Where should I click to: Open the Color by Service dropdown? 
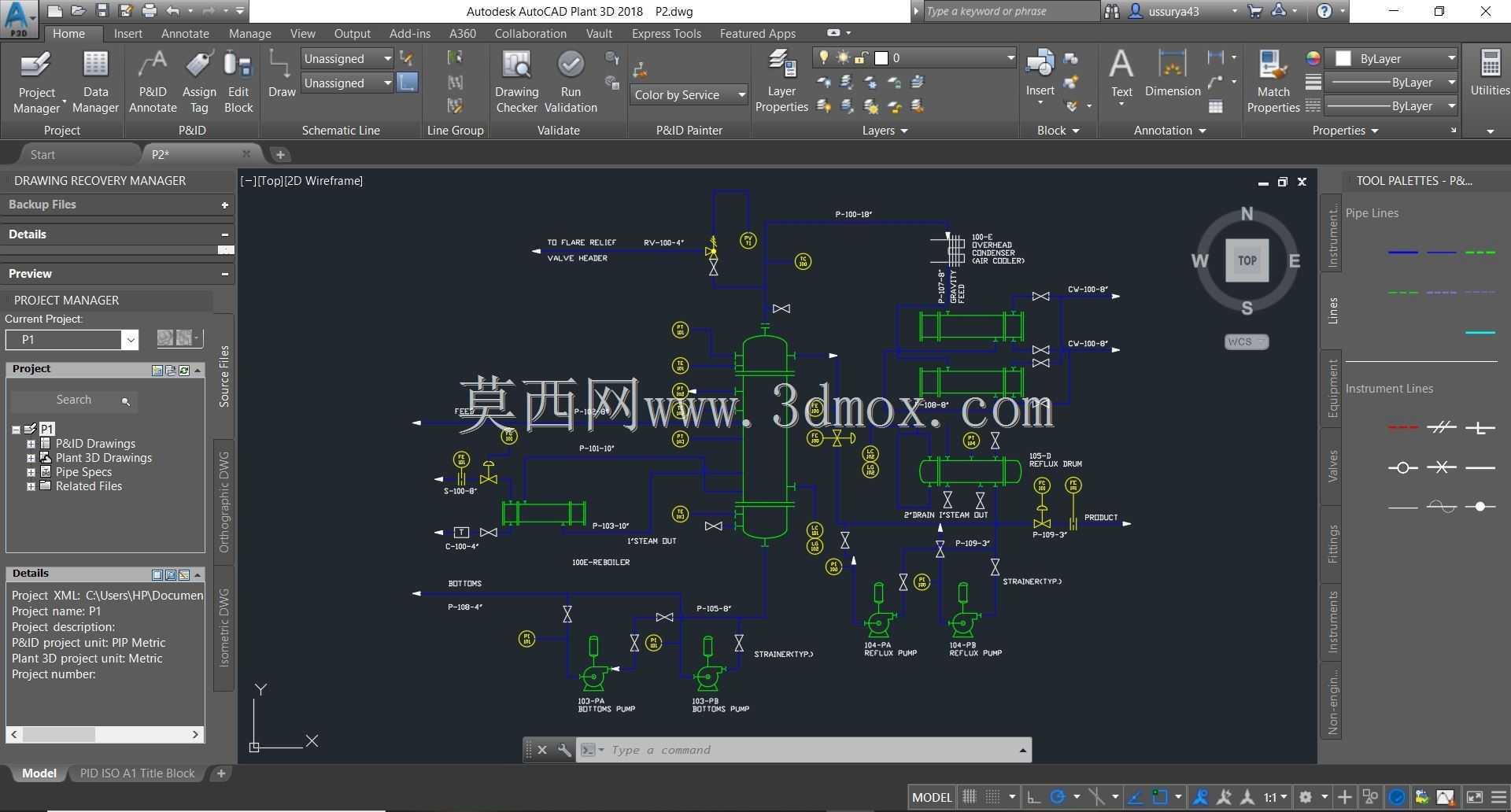[x=689, y=94]
